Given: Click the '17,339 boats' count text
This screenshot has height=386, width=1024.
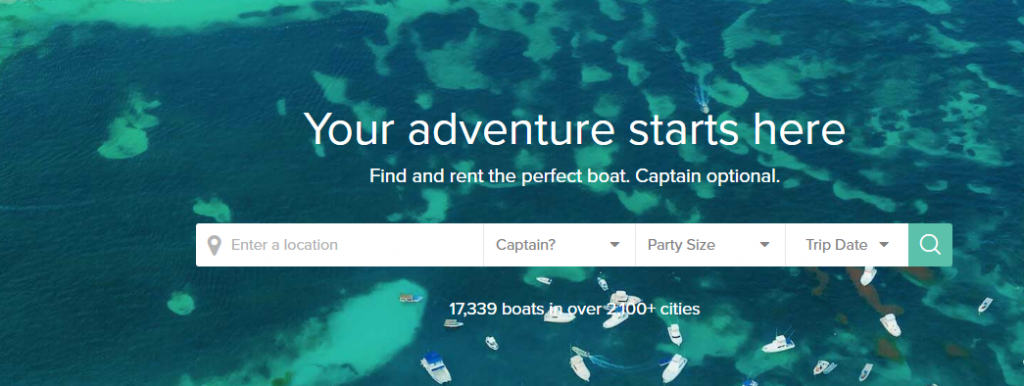Looking at the screenshot, I should 495,308.
